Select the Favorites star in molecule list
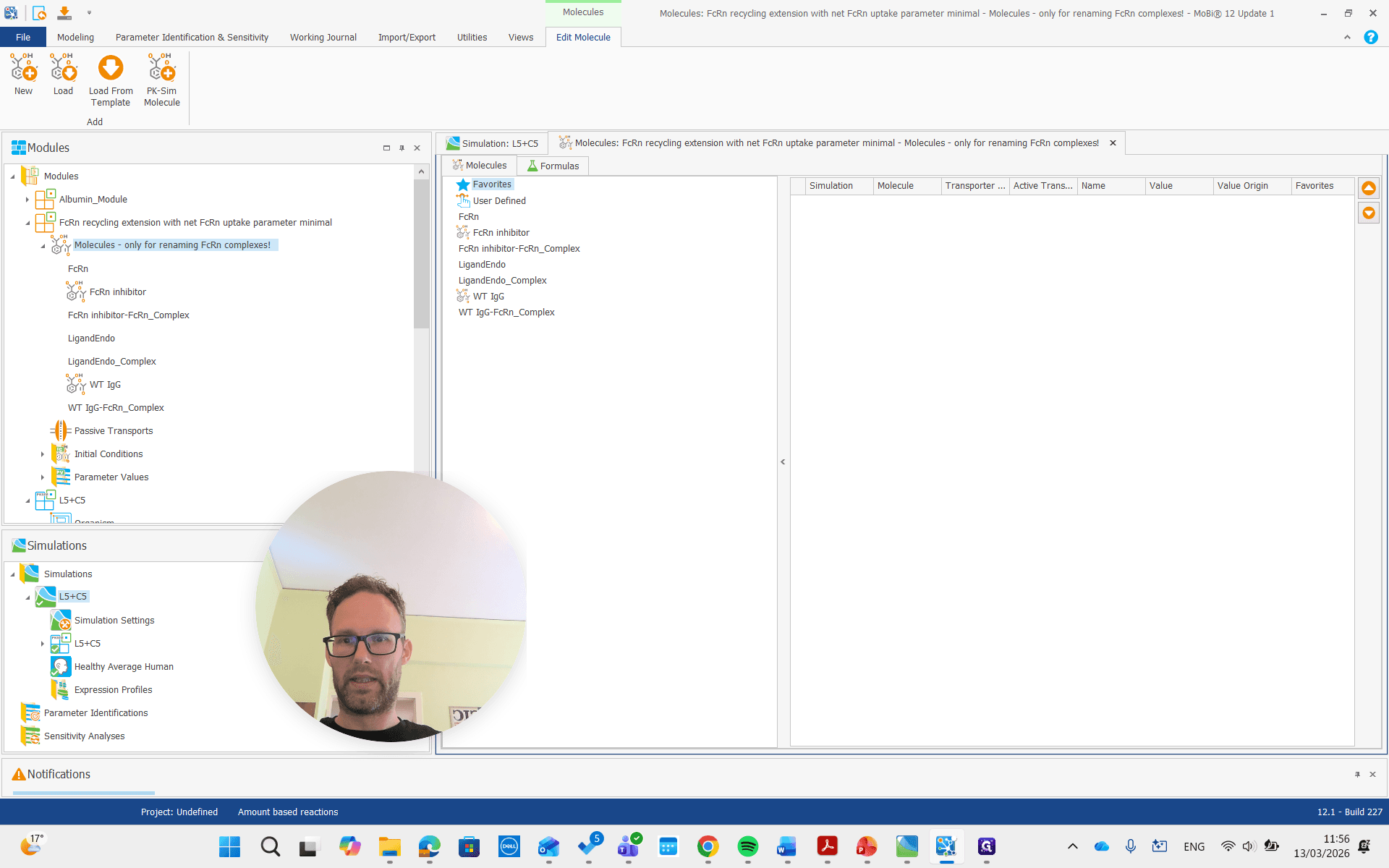 click(463, 184)
